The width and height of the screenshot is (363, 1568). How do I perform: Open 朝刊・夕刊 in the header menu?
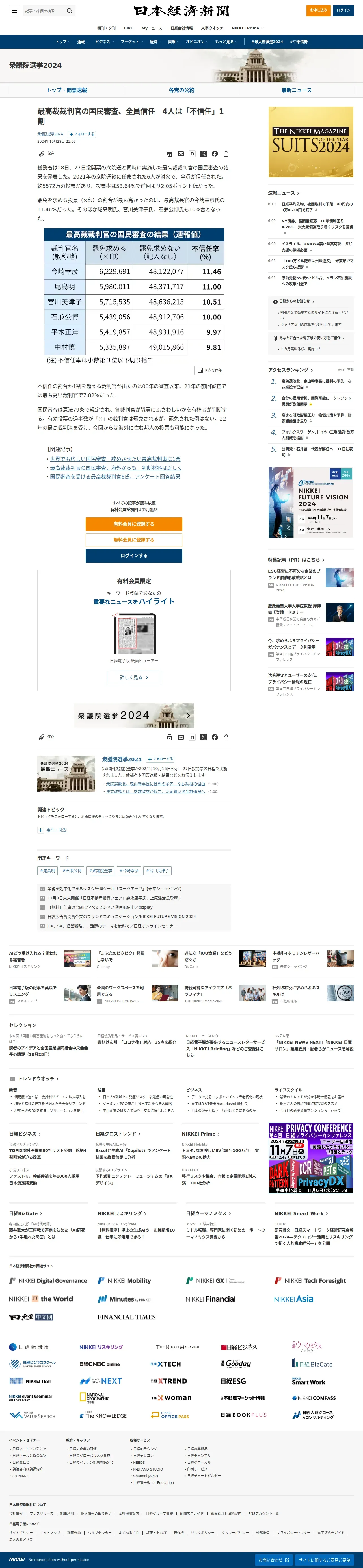click(106, 28)
